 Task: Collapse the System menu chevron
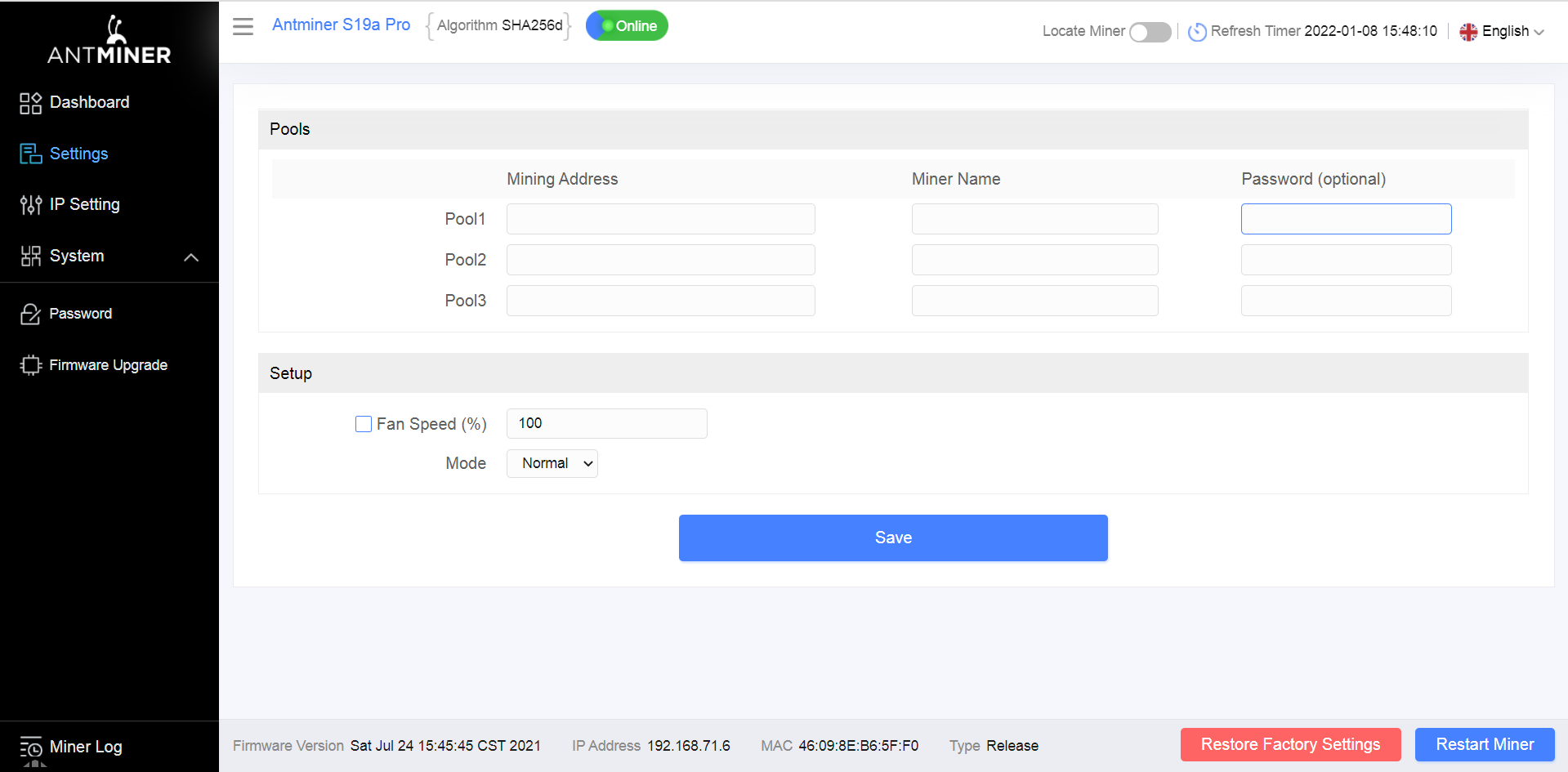191,257
